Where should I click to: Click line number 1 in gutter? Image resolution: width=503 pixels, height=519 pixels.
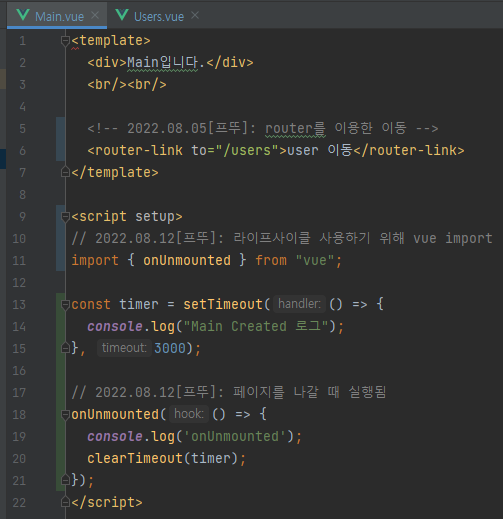click(22, 41)
